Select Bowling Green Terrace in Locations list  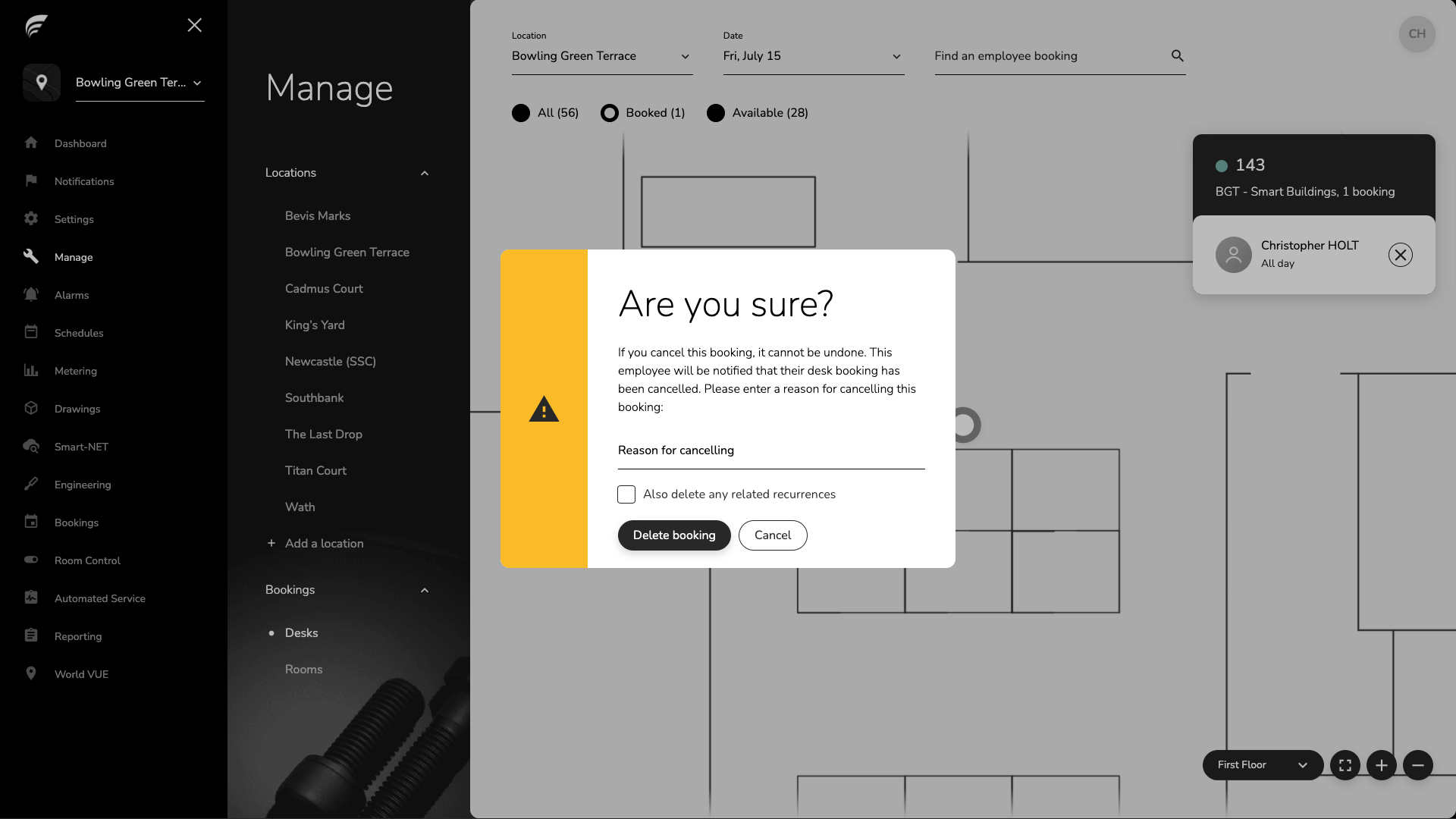[x=347, y=253]
